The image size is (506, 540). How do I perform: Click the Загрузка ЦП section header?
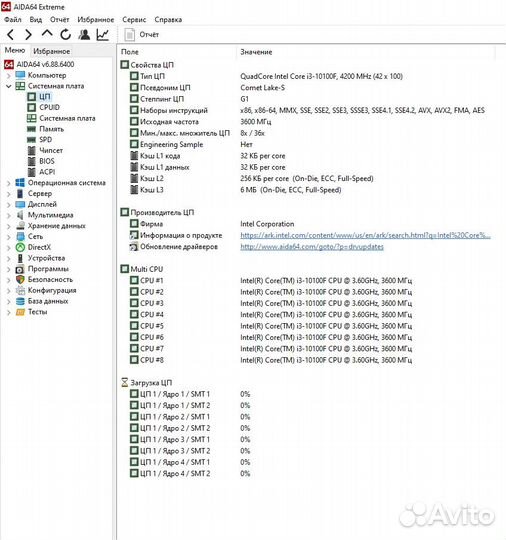click(146, 383)
